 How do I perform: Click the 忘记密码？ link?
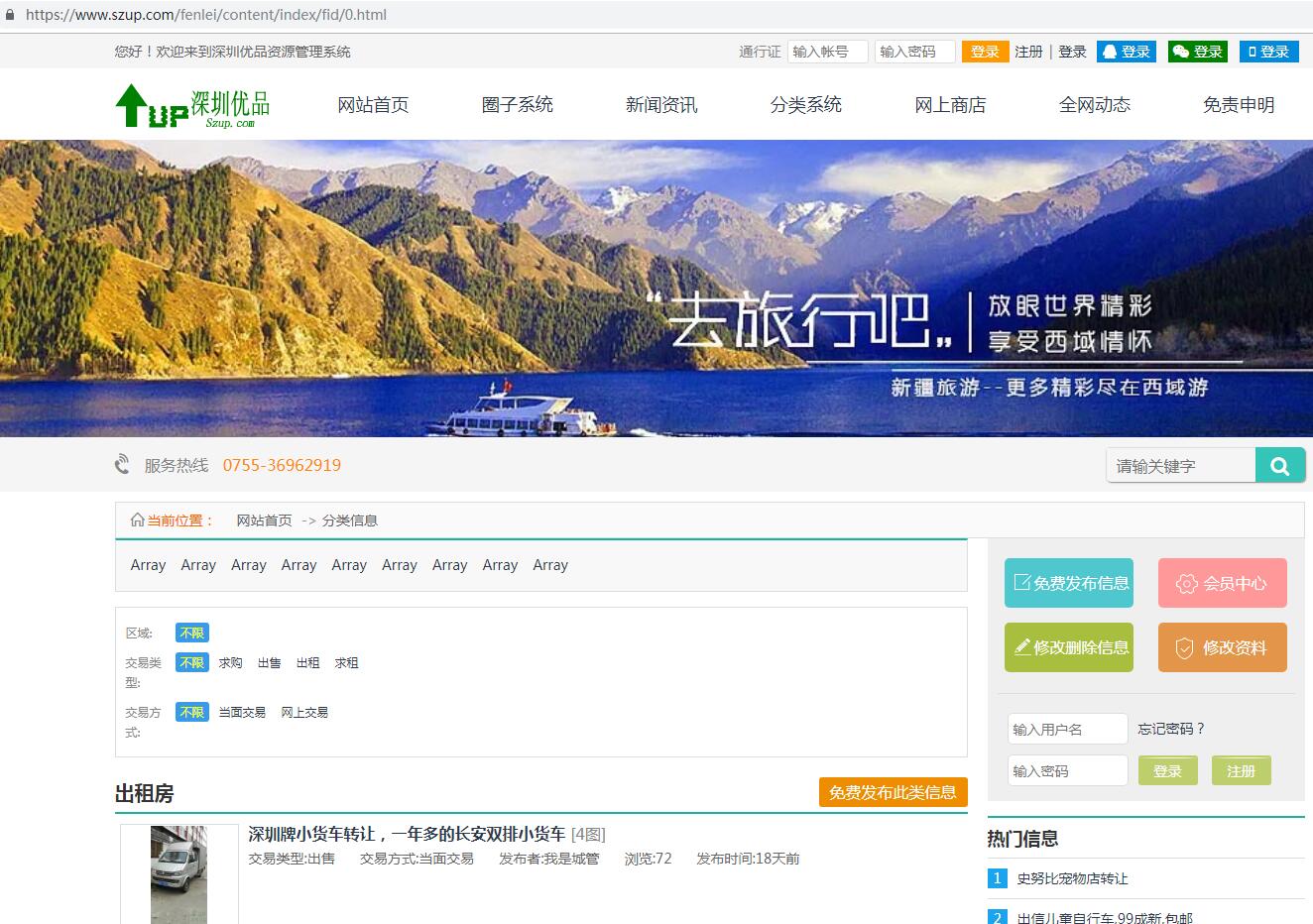coord(1171,729)
